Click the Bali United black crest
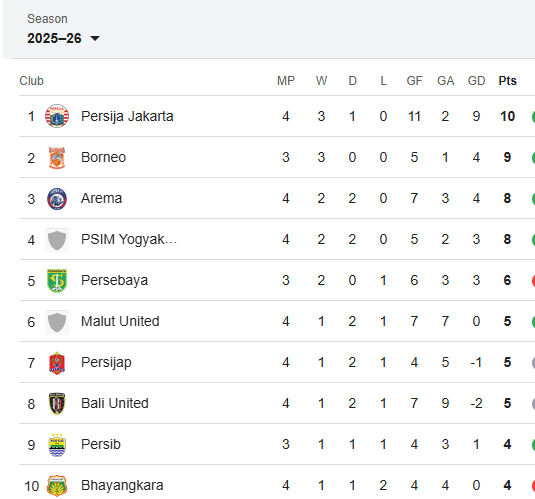 pos(57,404)
